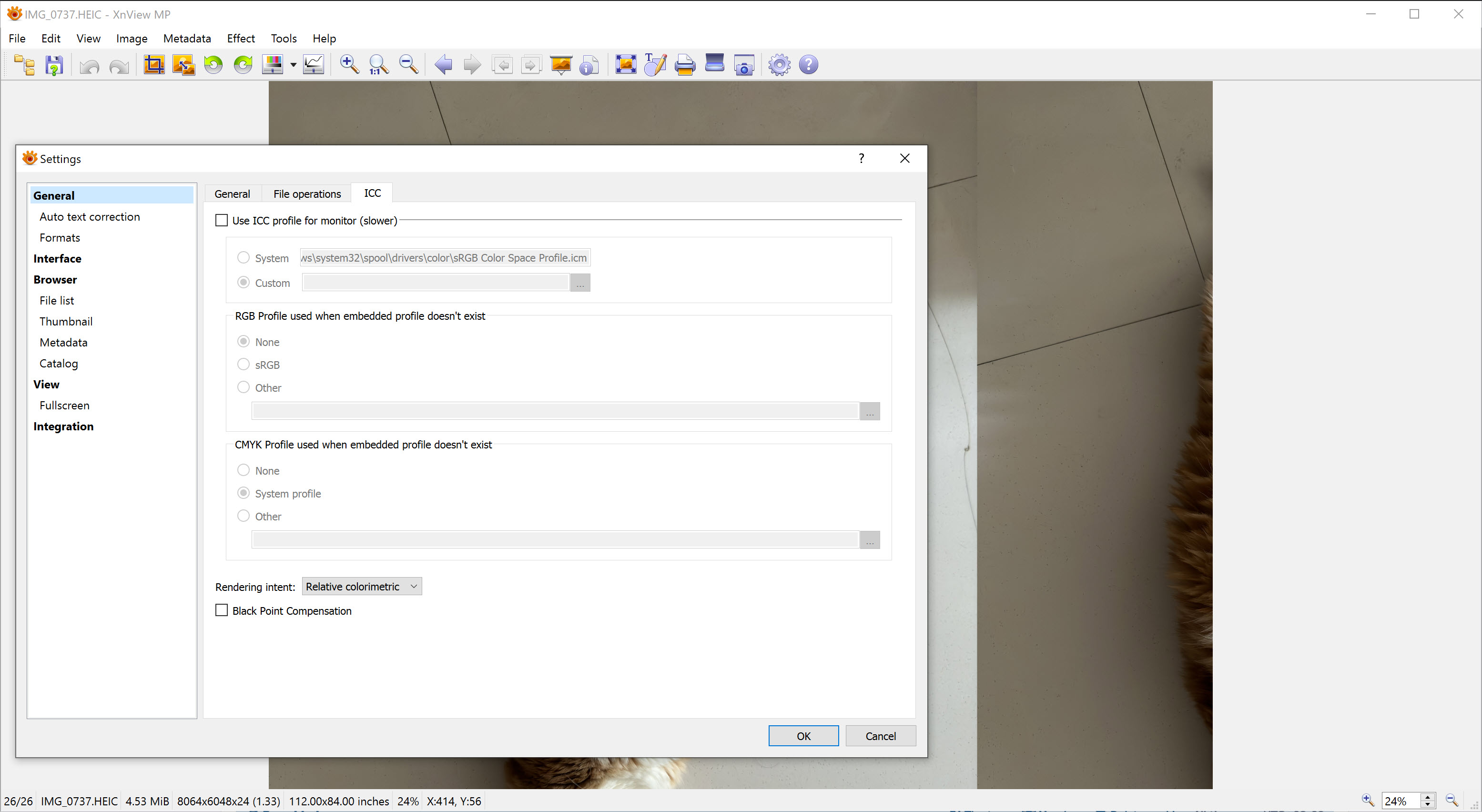This screenshot has height=812, width=1482.
Task: Open the Rendering intent dropdown
Action: click(x=361, y=586)
